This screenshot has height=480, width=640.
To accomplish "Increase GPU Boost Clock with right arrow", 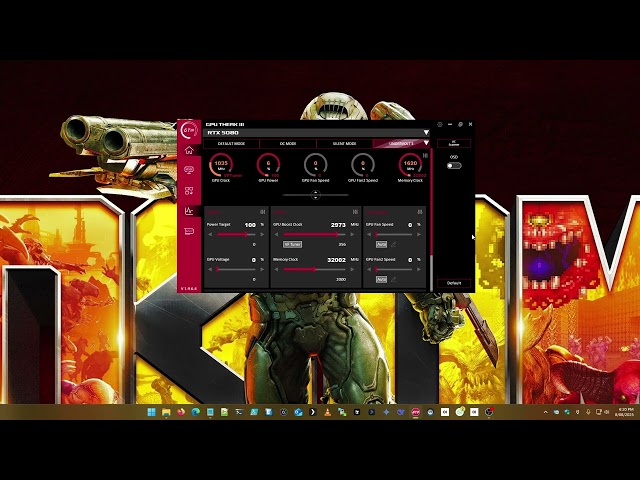I will click(352, 235).
